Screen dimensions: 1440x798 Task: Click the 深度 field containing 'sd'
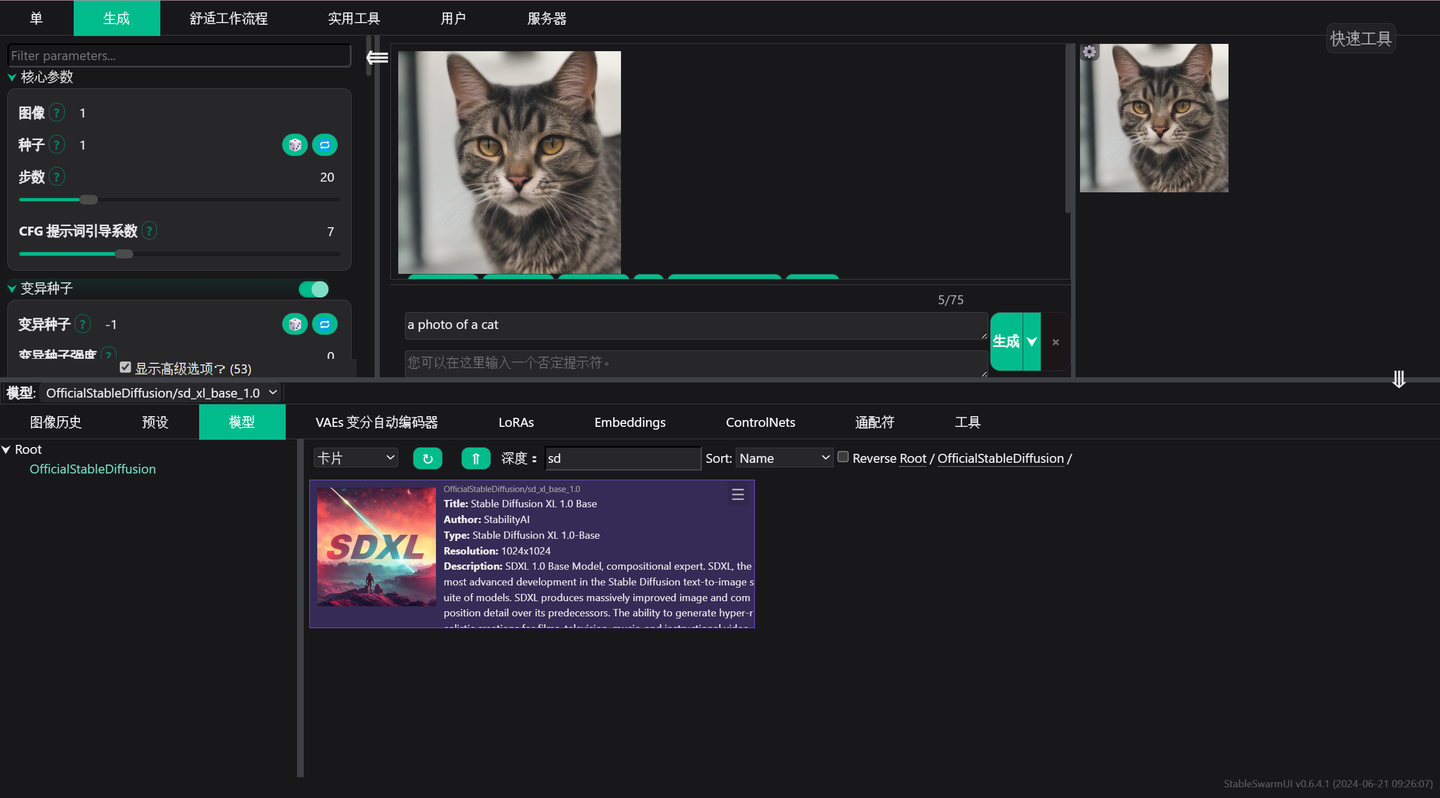coord(622,458)
